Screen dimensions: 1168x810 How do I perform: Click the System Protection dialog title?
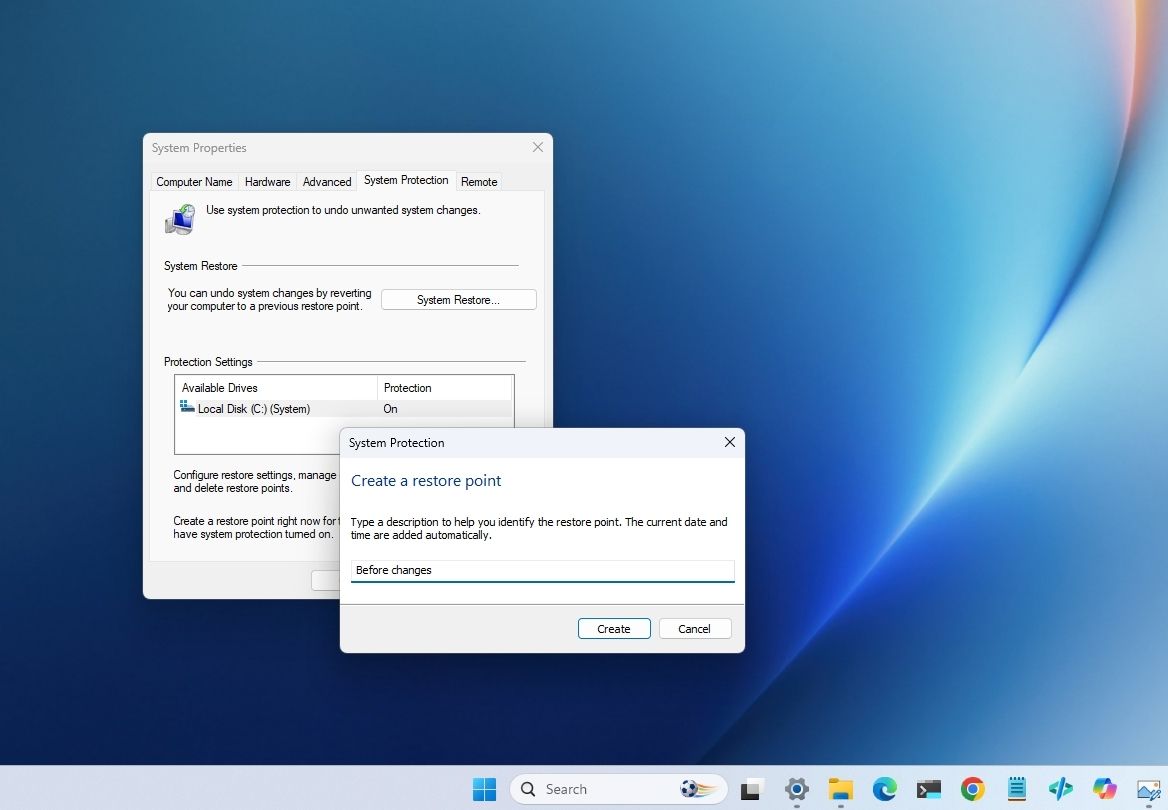[x=396, y=443]
